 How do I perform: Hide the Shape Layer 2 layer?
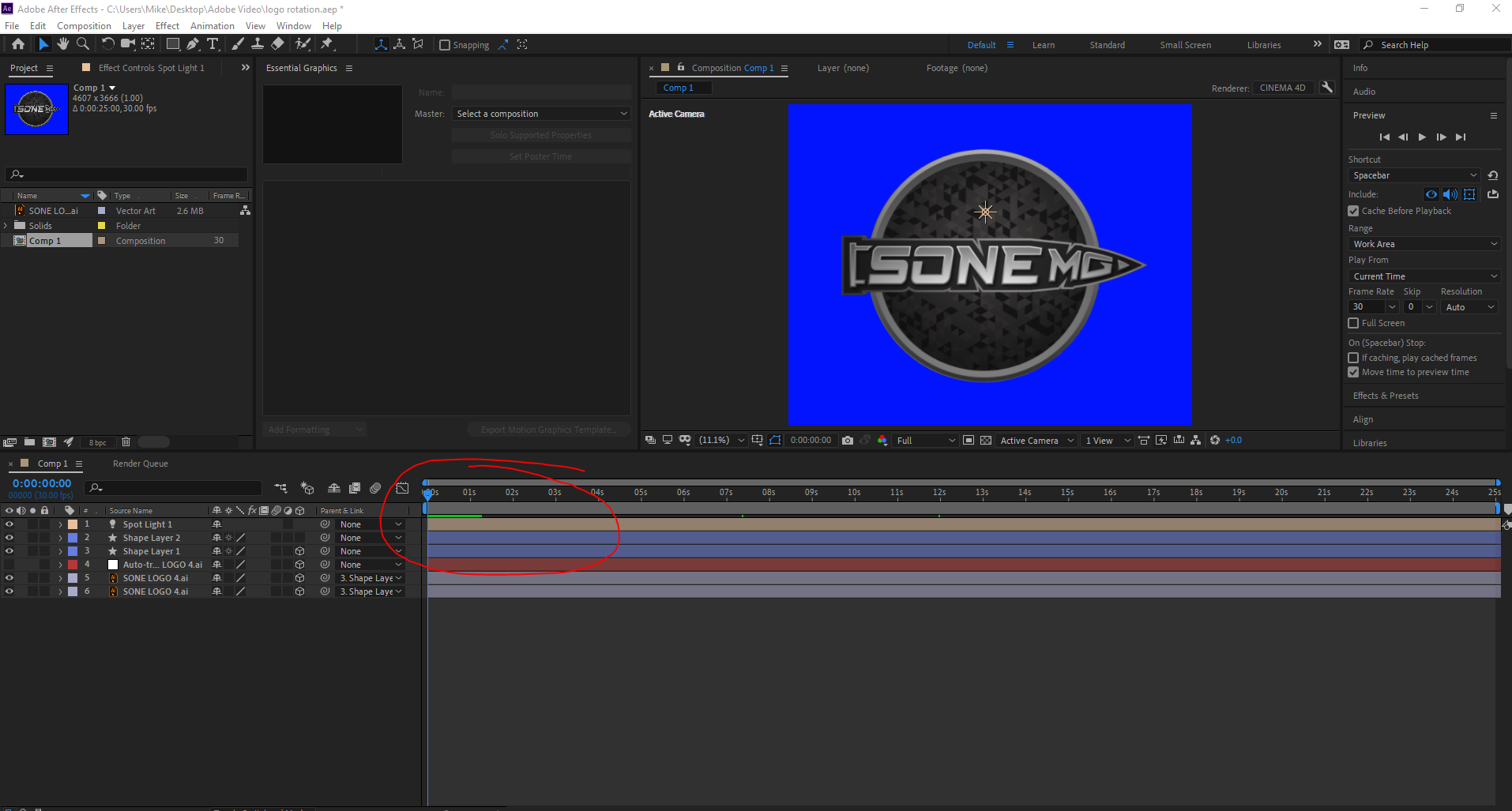coord(9,538)
